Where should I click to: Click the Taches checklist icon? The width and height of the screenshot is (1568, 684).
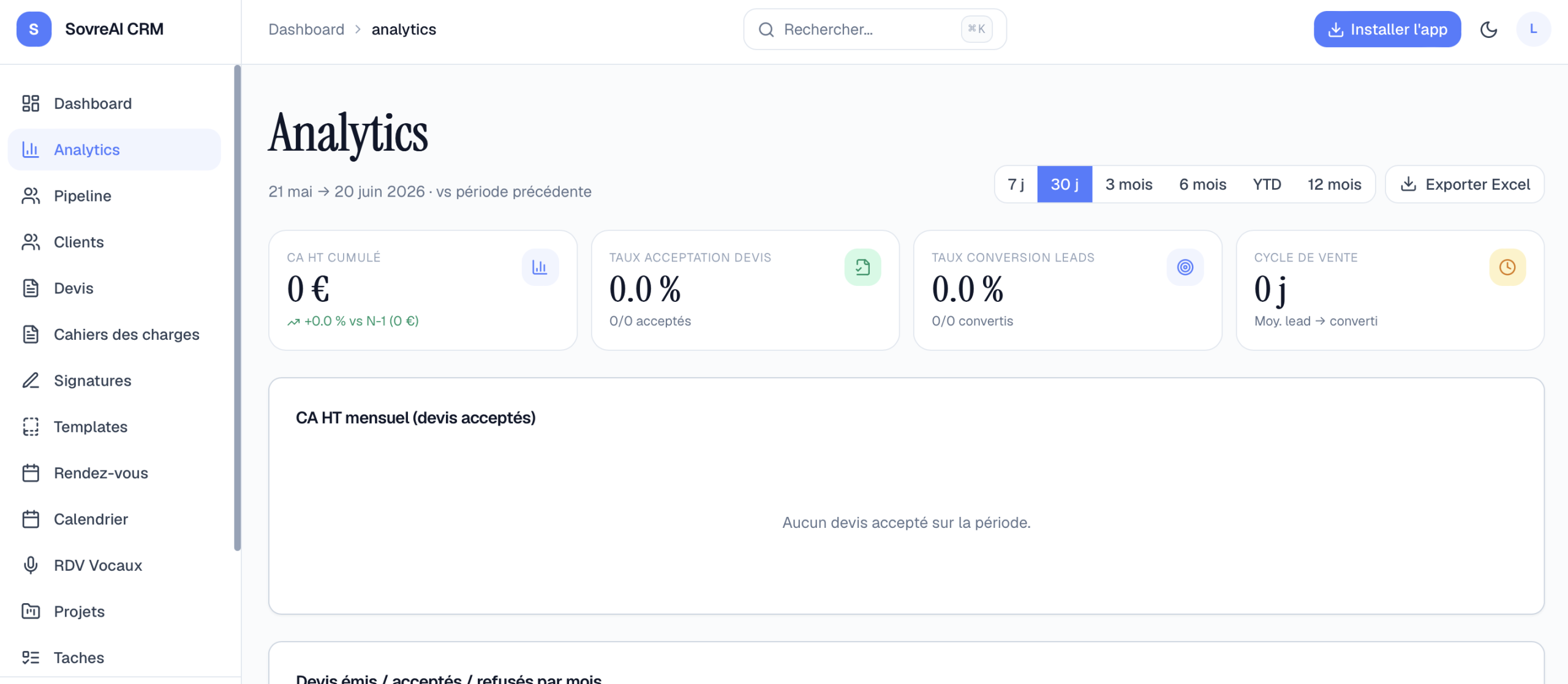click(x=31, y=658)
